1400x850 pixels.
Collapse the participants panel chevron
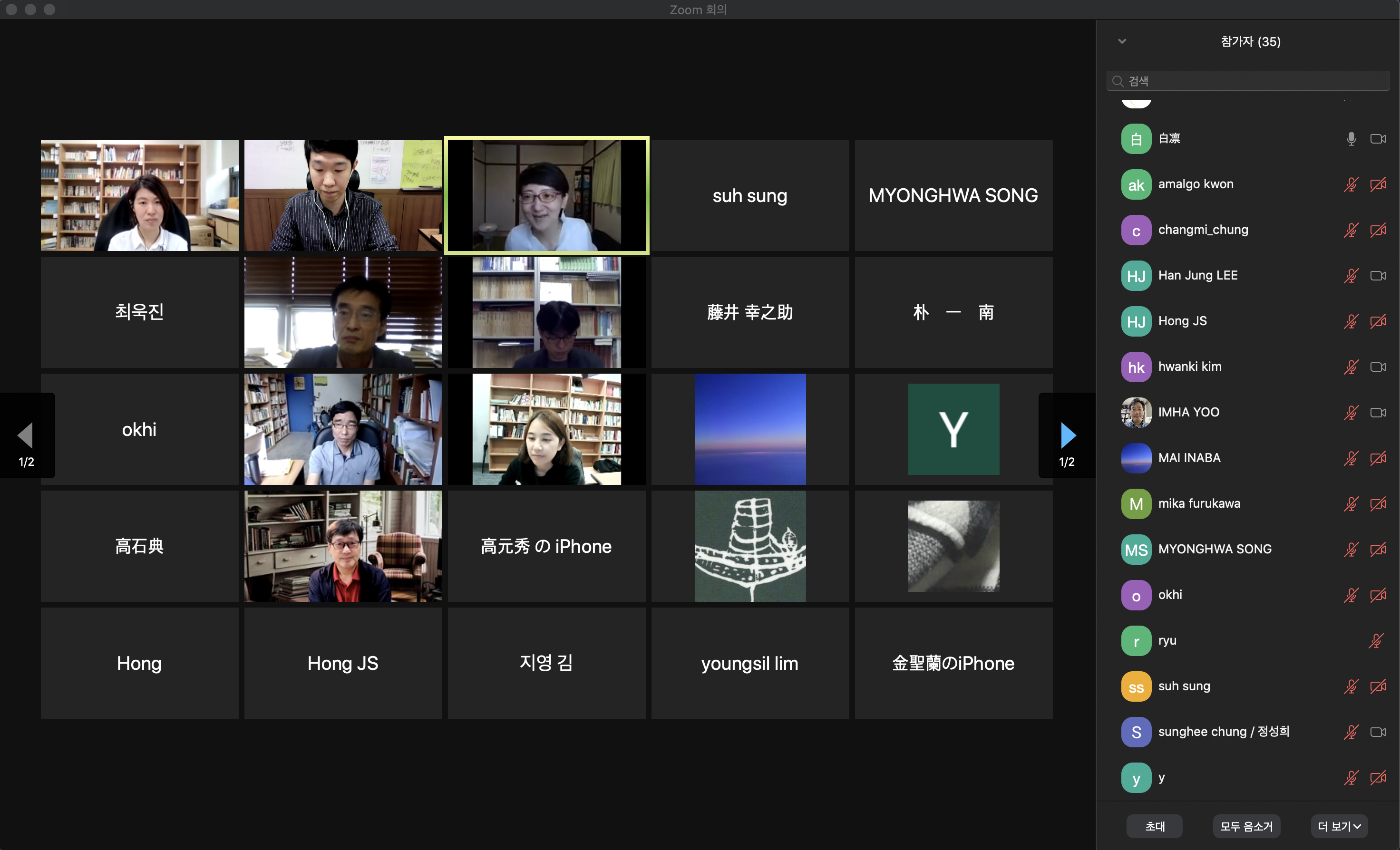click(1122, 41)
